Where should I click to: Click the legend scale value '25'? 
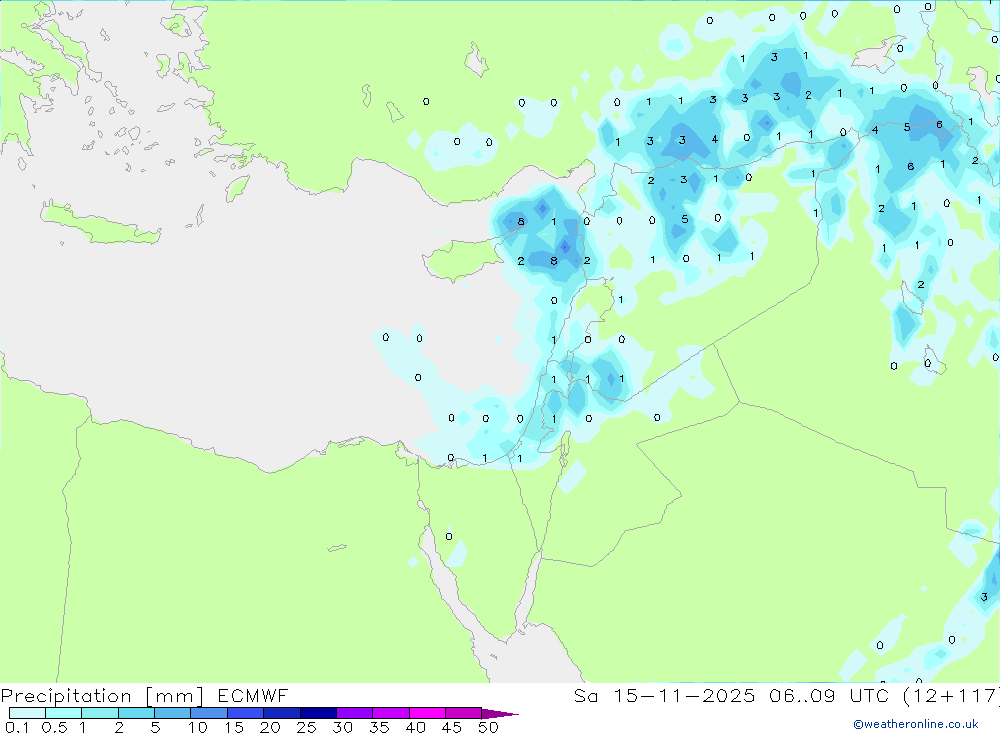pyautogui.click(x=306, y=727)
